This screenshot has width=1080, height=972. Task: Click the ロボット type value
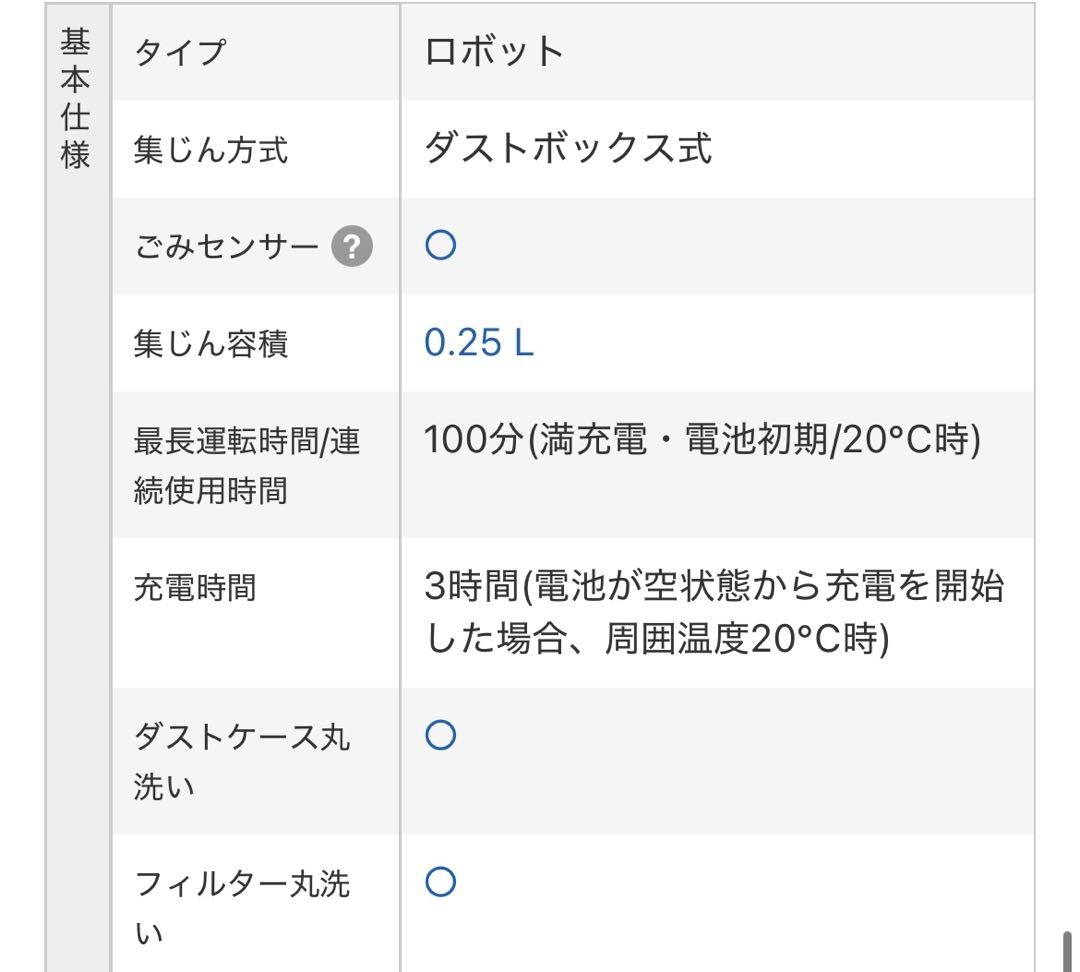[494, 52]
